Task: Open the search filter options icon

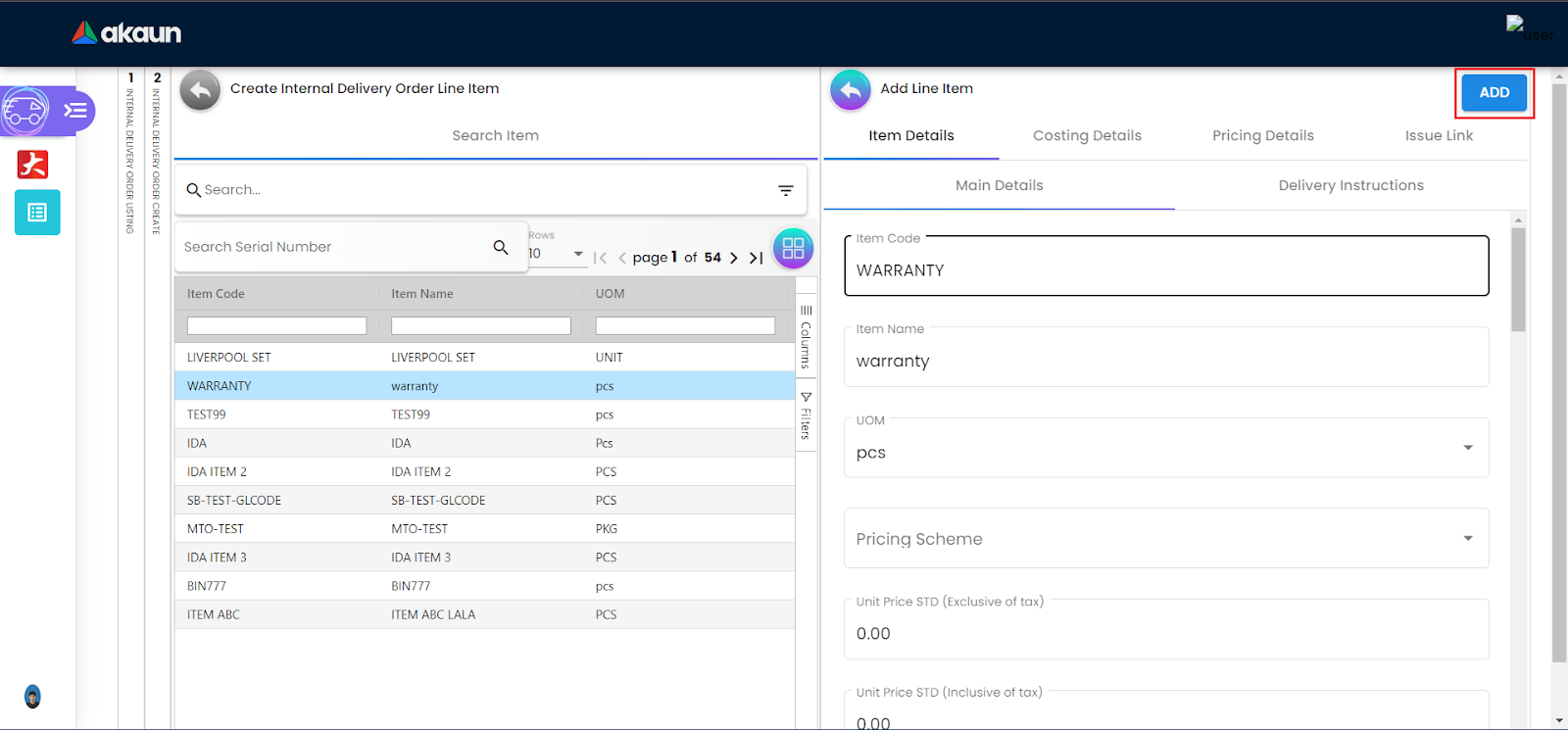Action: point(785,190)
